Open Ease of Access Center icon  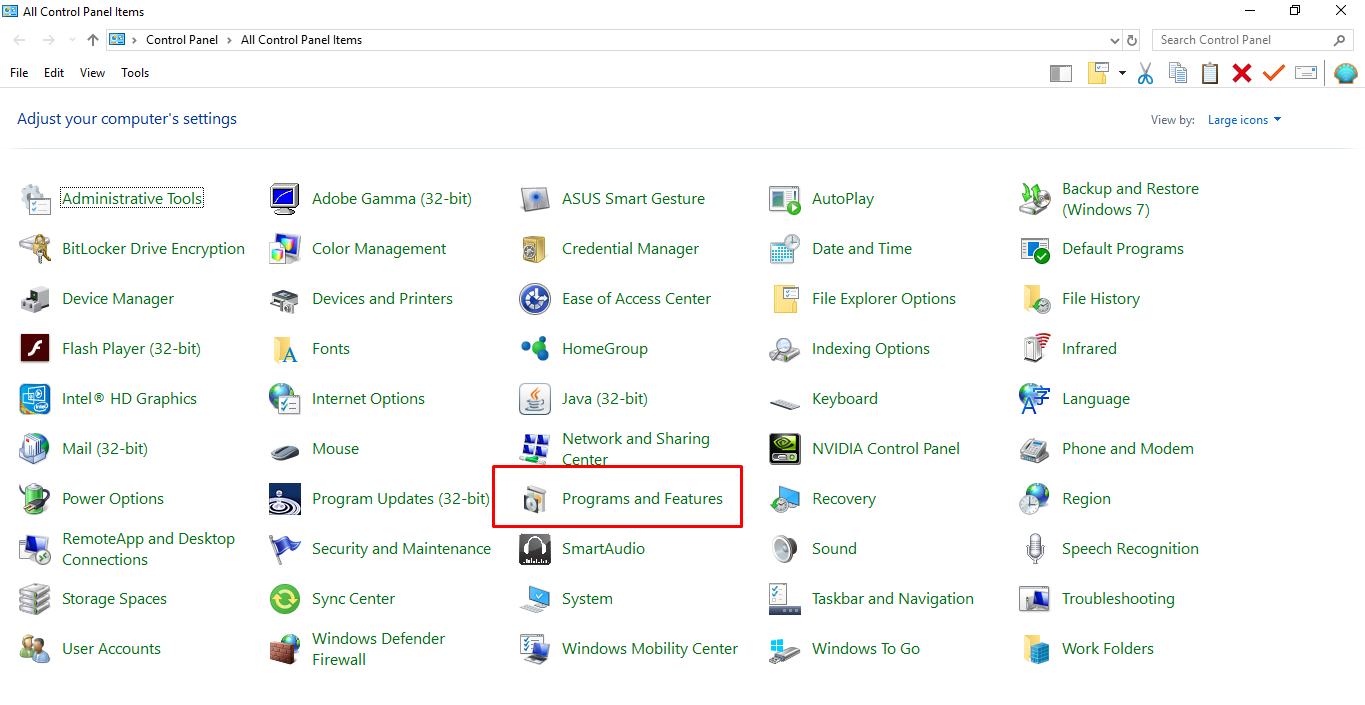pyautogui.click(x=535, y=299)
